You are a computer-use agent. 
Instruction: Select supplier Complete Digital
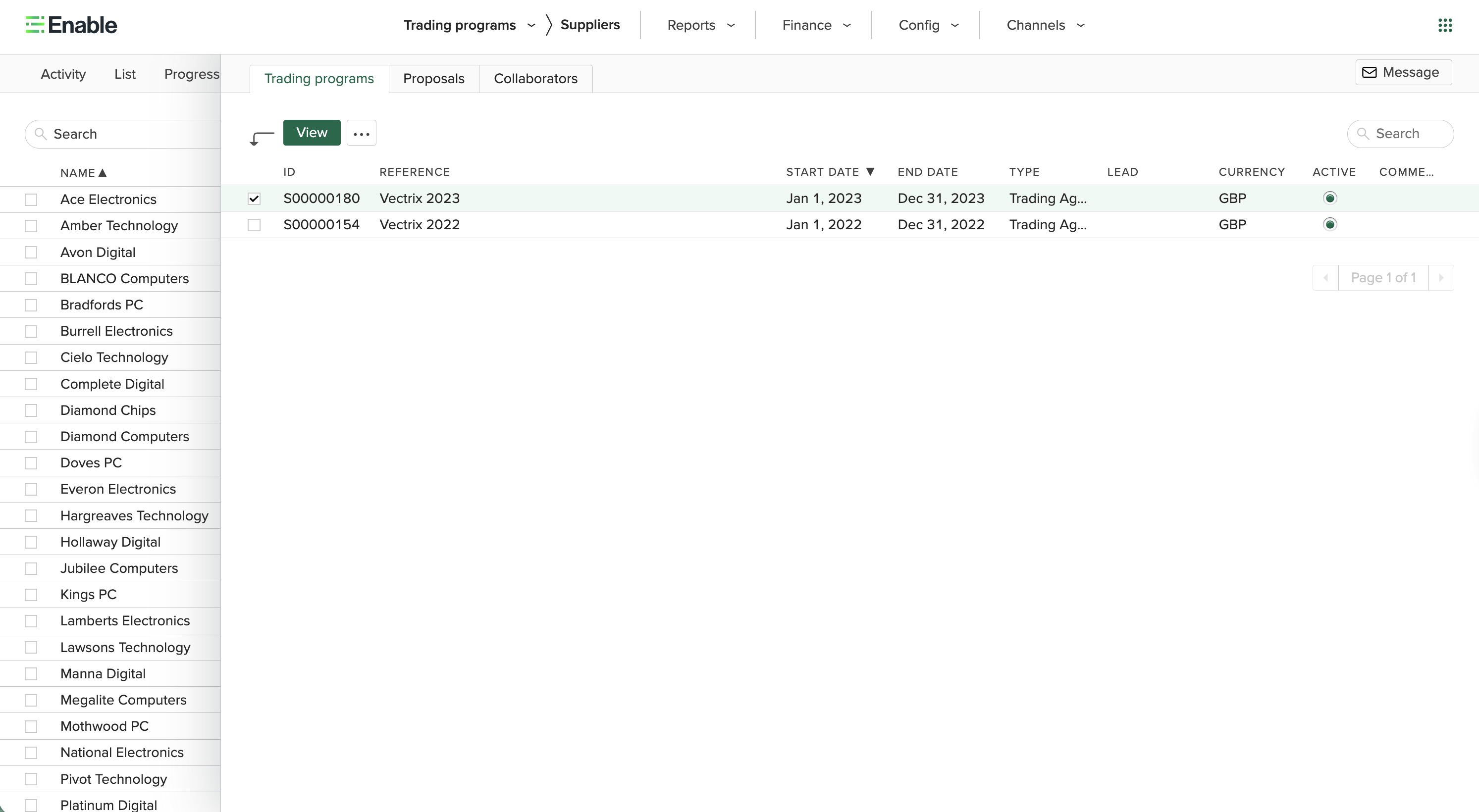click(x=112, y=384)
